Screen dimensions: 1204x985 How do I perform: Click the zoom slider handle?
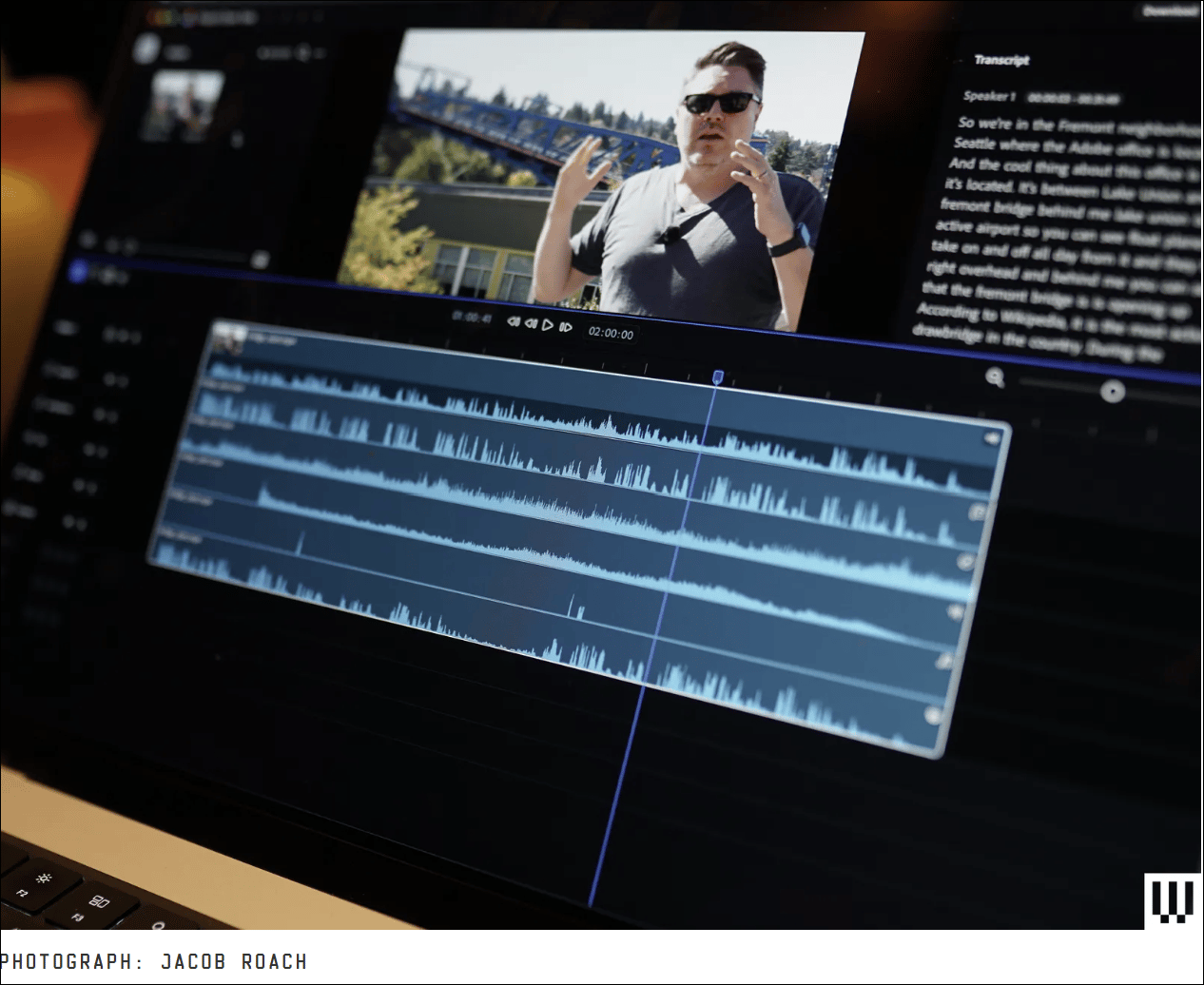1112,392
